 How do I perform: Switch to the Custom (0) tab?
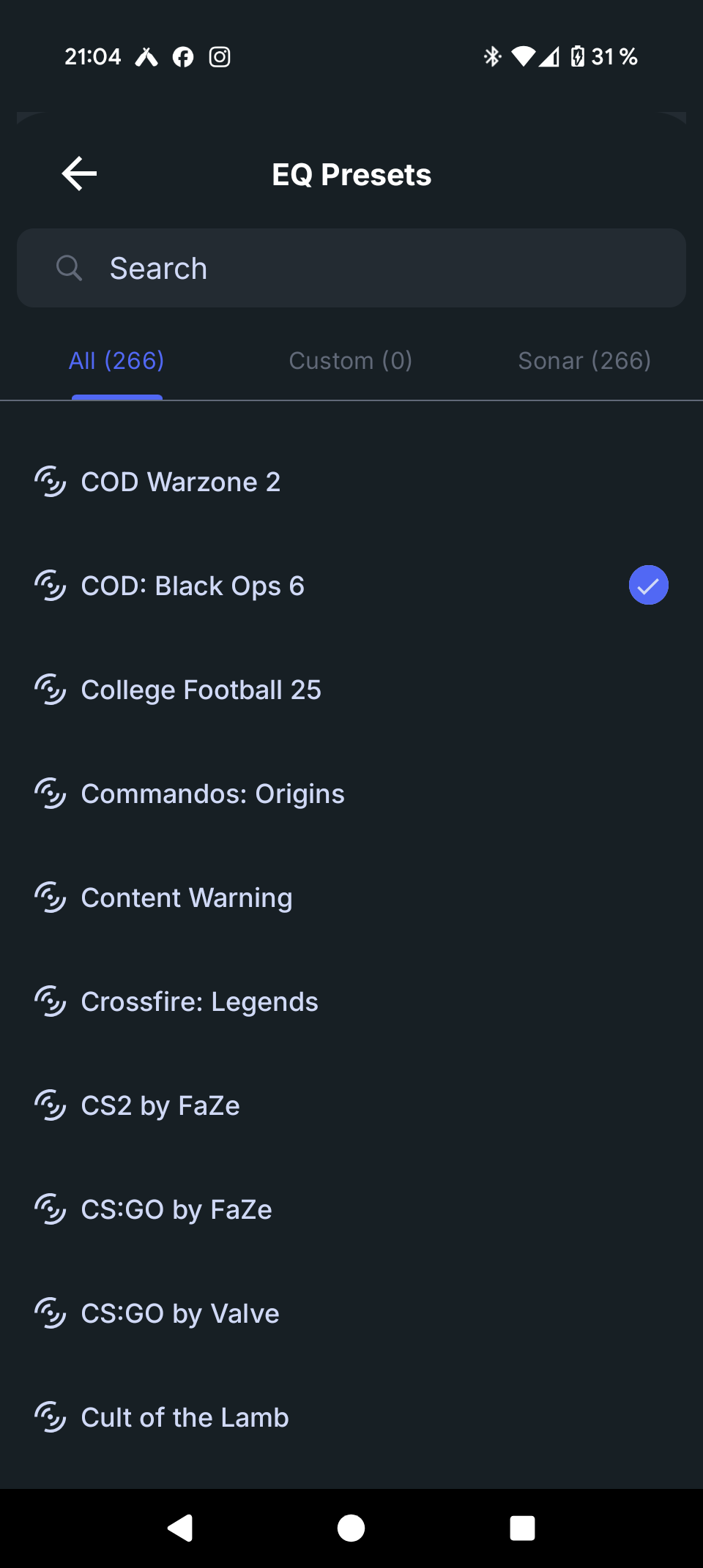tap(351, 361)
